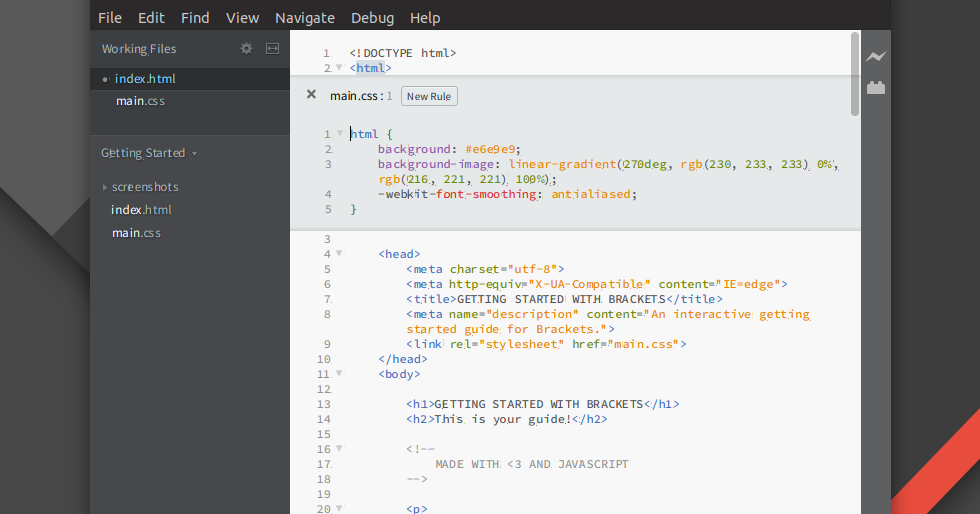Open the Debug menu

tap(372, 18)
